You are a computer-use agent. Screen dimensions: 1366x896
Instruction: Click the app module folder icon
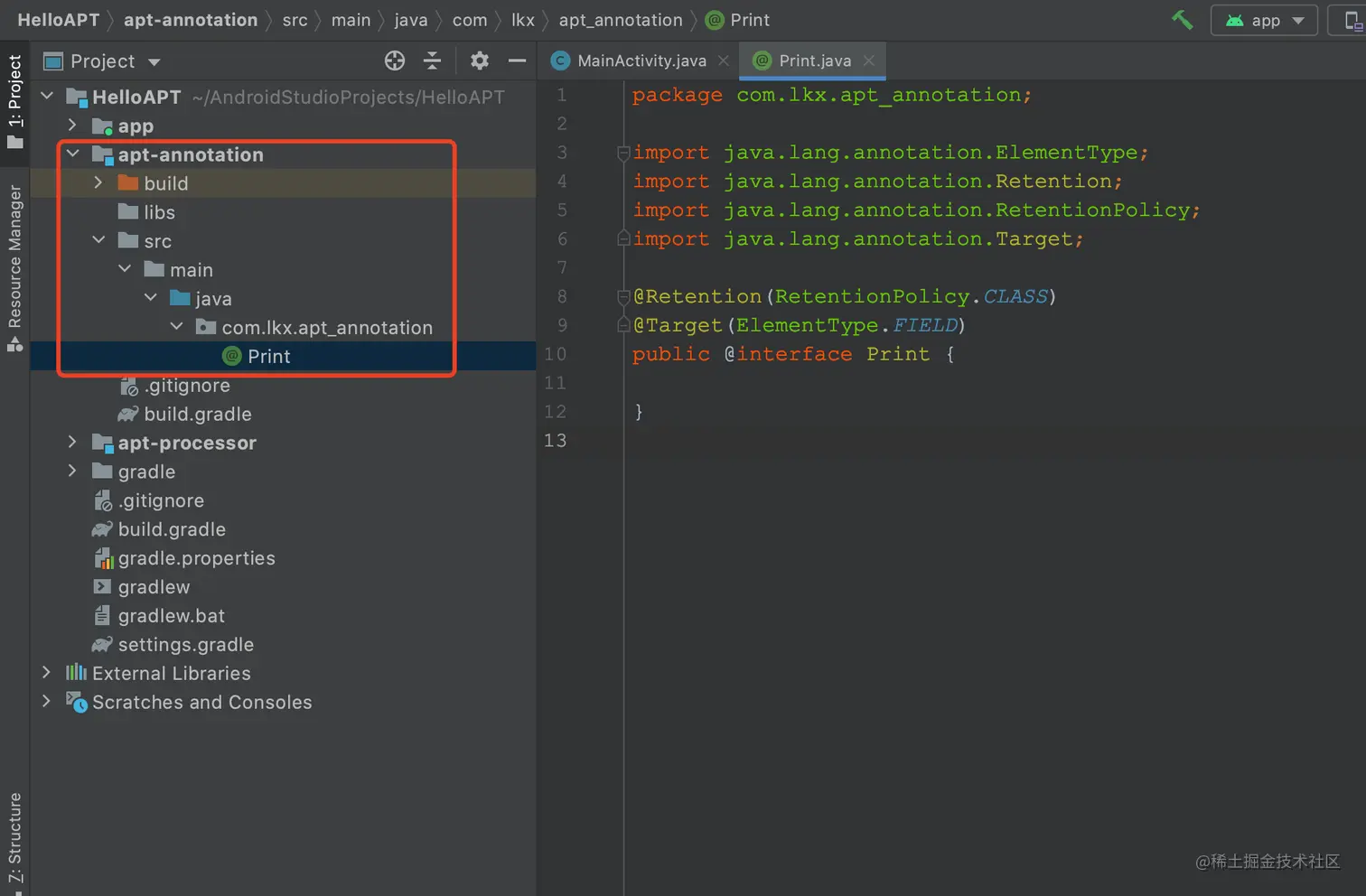pos(102,126)
